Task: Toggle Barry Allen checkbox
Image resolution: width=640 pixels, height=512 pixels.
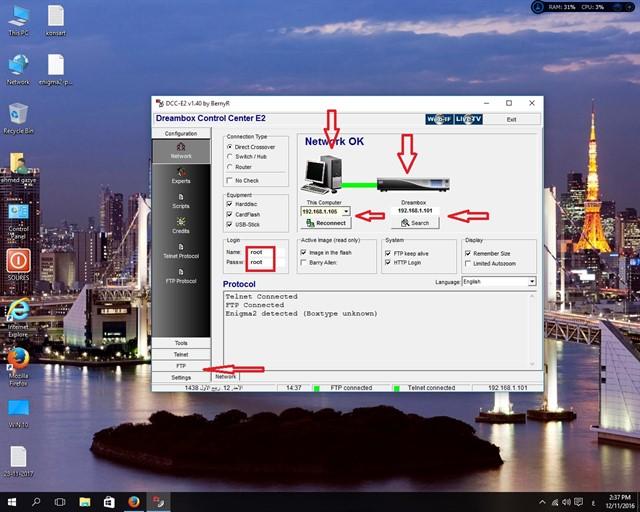Action: (303, 263)
